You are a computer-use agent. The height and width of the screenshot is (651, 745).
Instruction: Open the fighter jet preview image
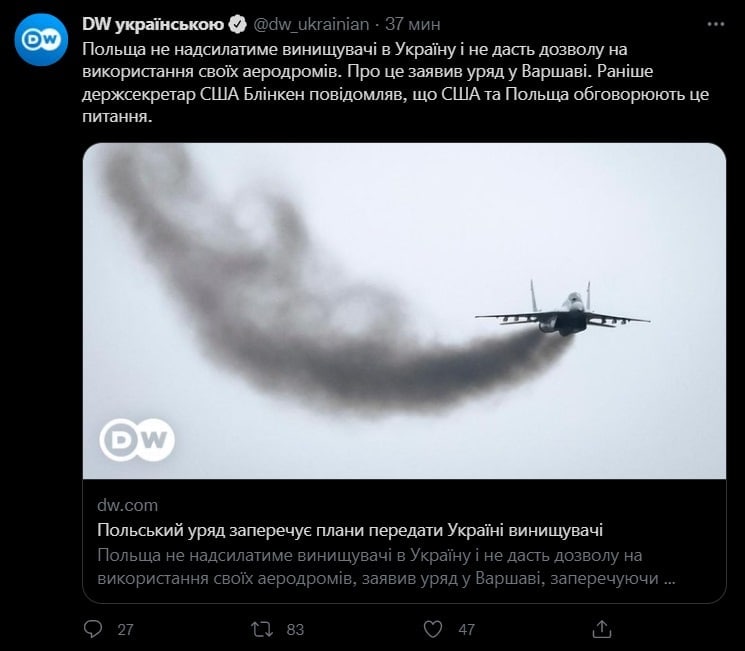coord(404,311)
